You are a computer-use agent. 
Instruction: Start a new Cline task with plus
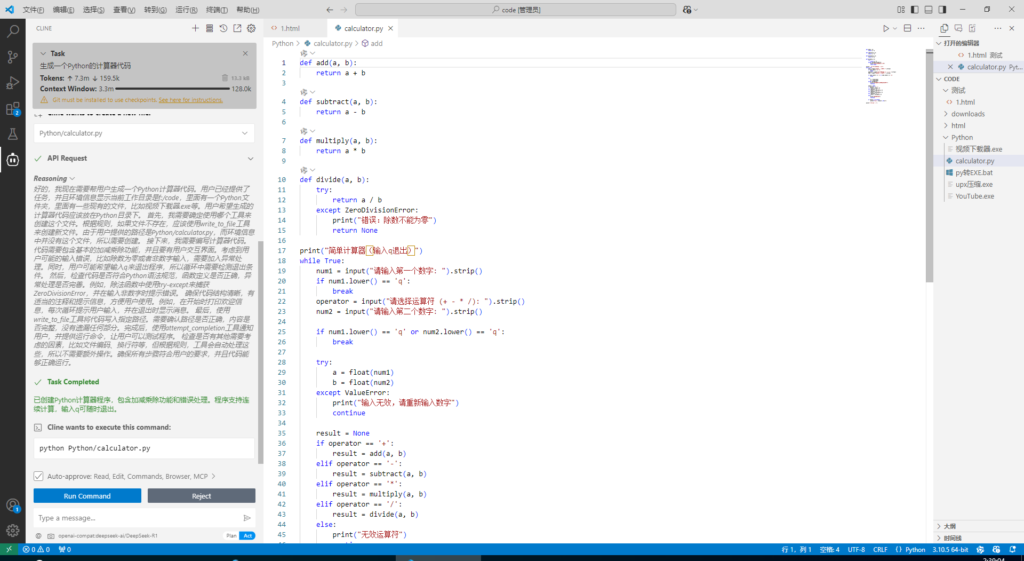195,28
